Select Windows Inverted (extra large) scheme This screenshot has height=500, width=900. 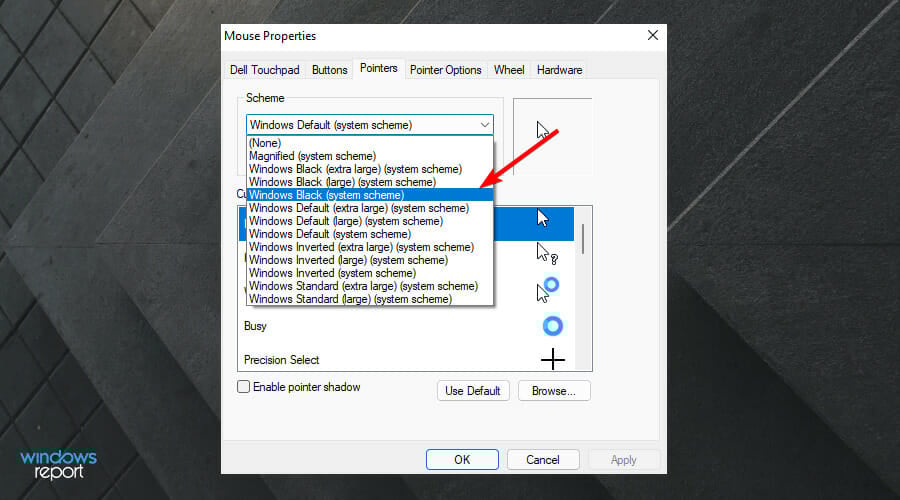[x=370, y=247]
